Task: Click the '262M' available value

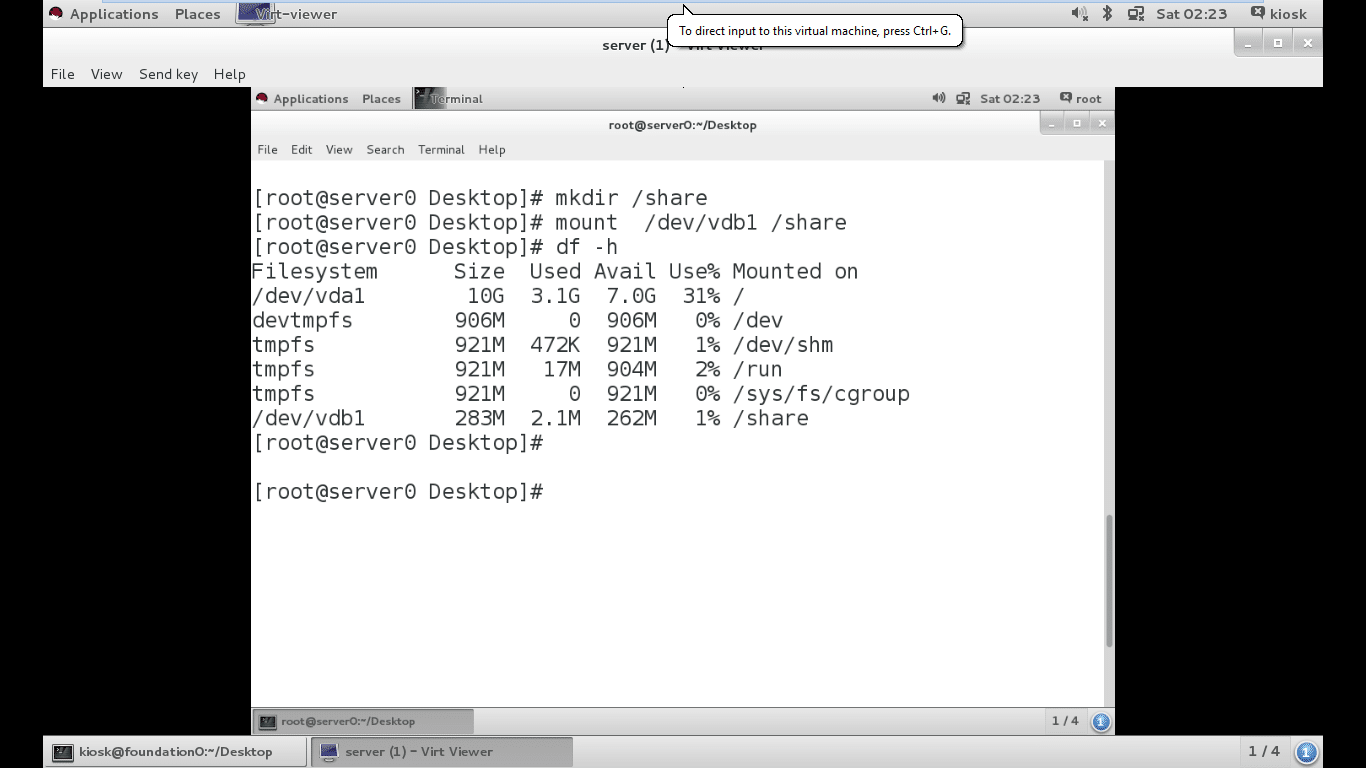Action: tap(631, 419)
